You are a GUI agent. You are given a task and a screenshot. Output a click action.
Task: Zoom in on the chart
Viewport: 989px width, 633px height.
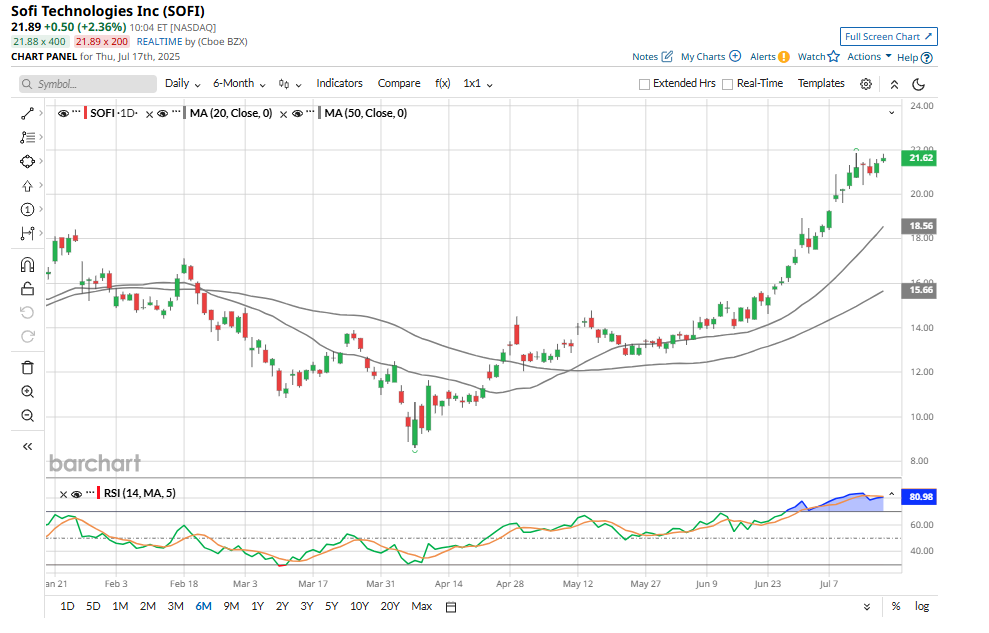tap(27, 392)
